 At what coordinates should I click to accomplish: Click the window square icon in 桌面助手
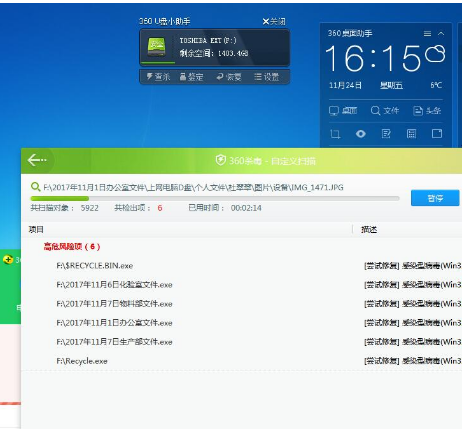click(x=437, y=134)
